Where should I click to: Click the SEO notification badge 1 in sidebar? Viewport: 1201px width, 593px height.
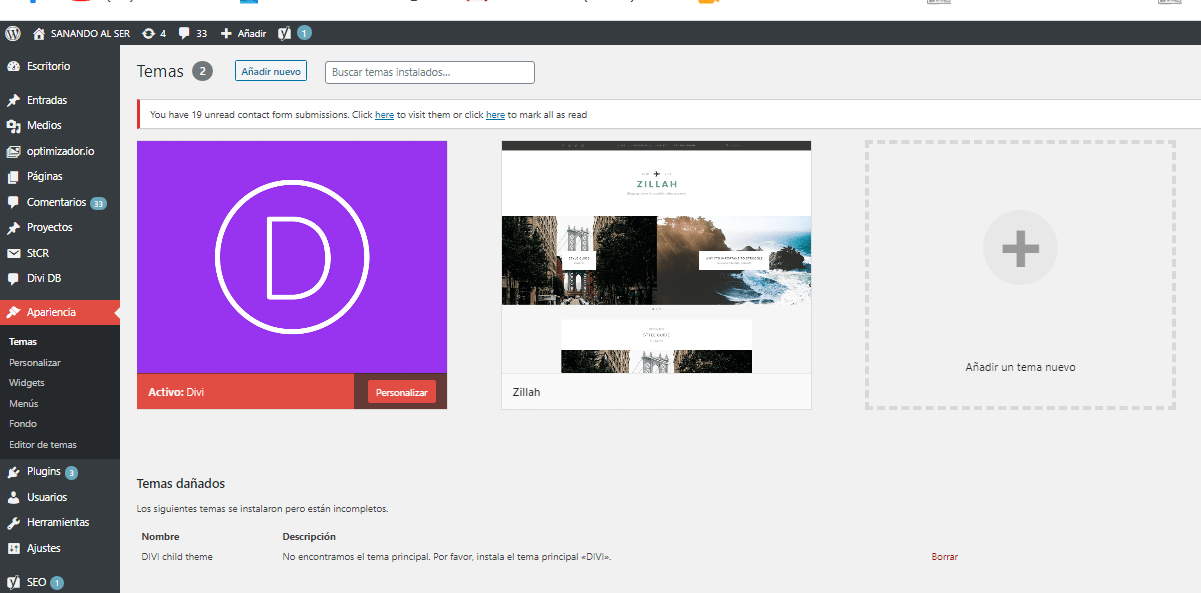tap(57, 582)
